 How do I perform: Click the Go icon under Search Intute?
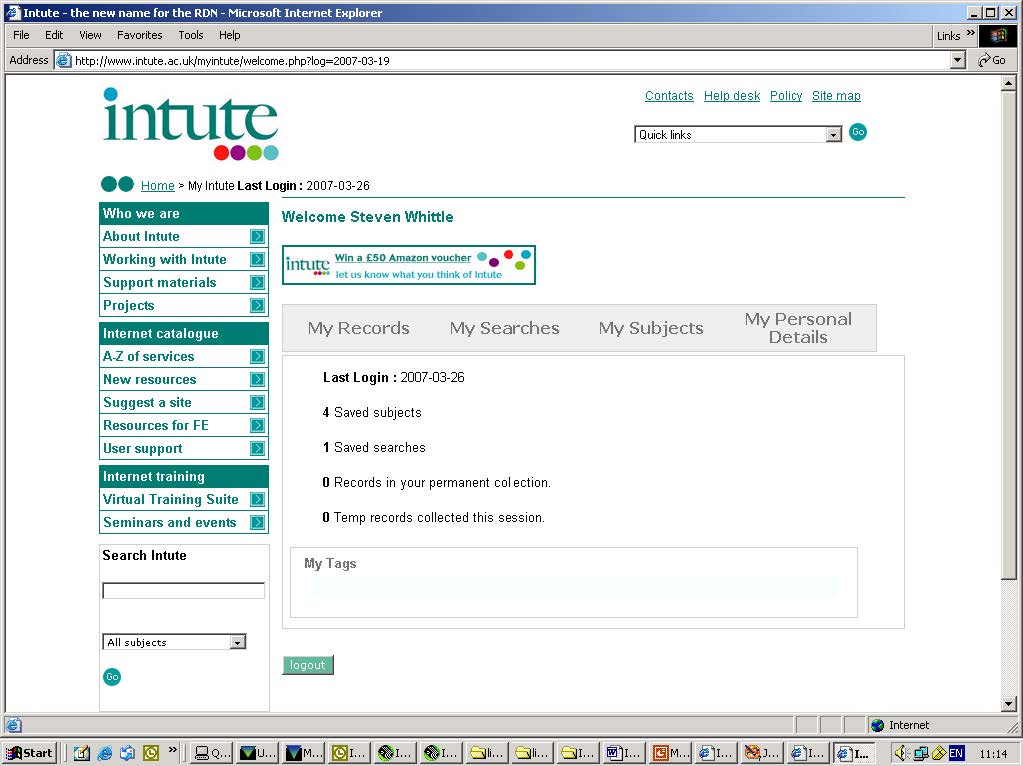(112, 677)
